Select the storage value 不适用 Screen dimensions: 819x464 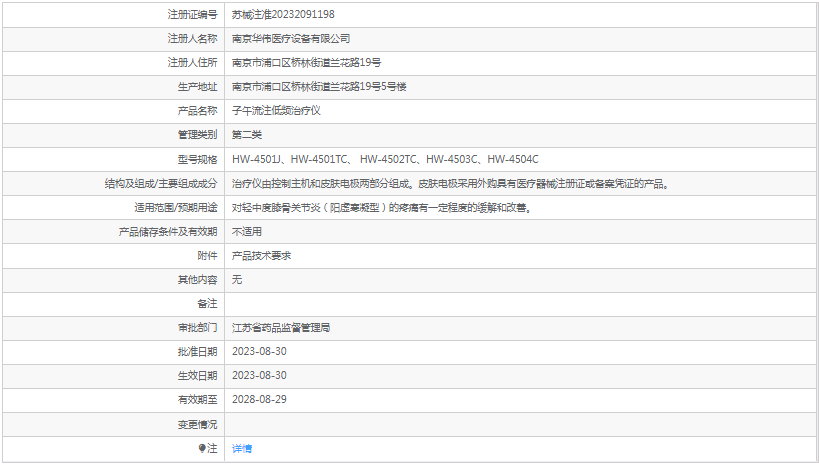click(x=247, y=231)
